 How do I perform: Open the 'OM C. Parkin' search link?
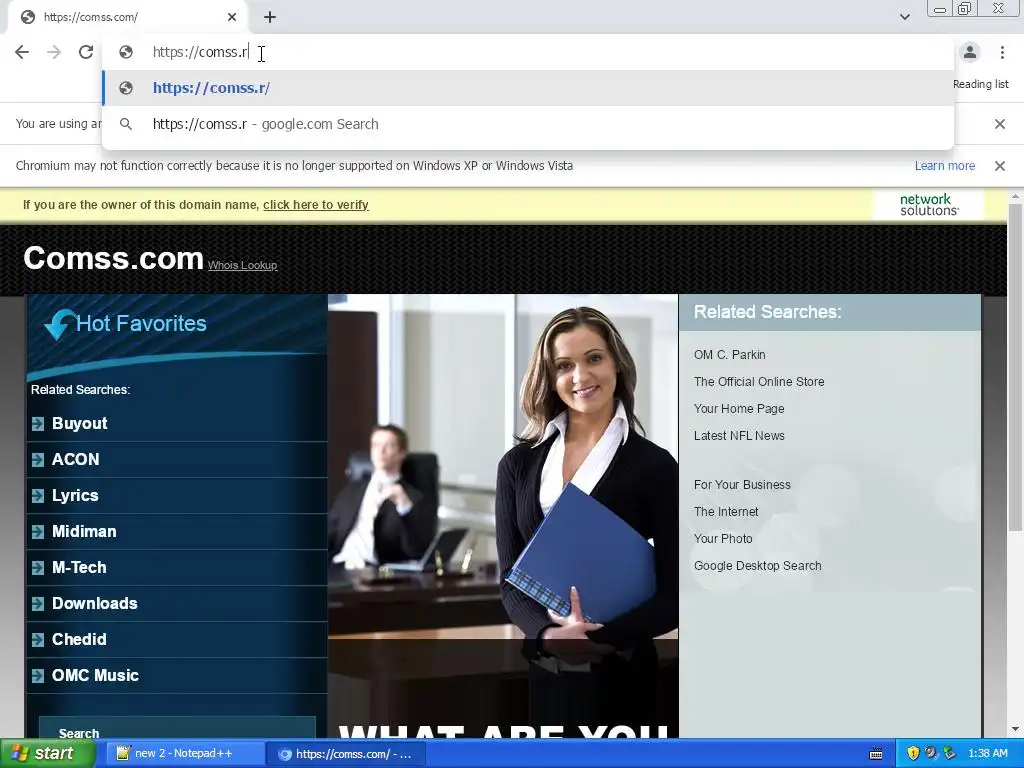click(x=729, y=355)
